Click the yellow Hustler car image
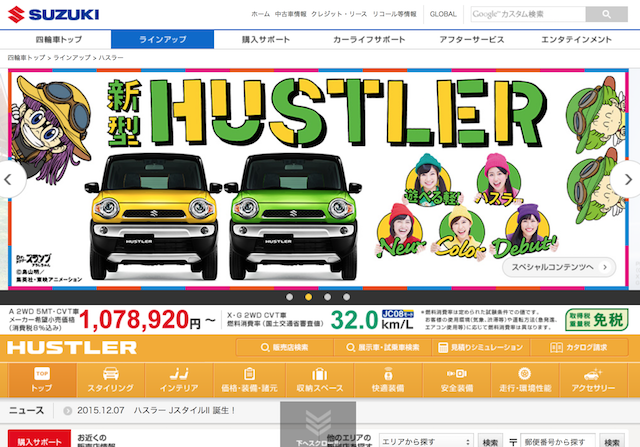640x447 pixels. tap(154, 216)
